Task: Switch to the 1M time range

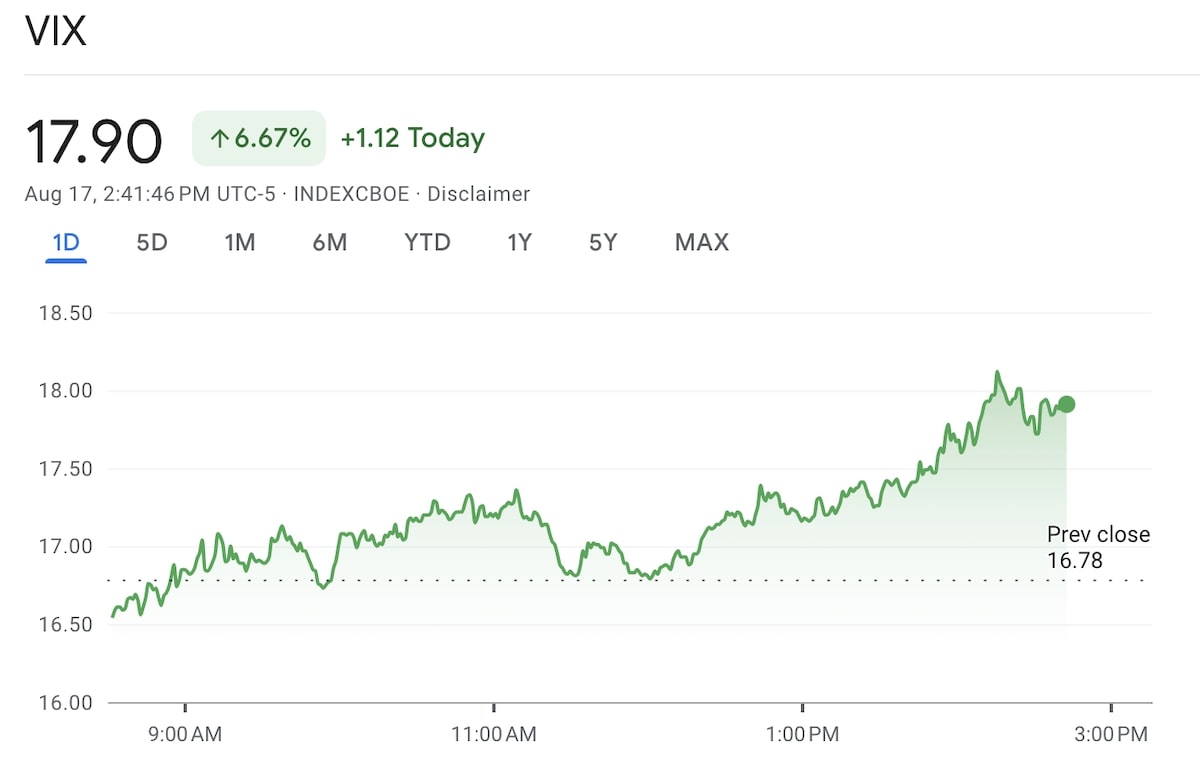Action: click(x=239, y=242)
